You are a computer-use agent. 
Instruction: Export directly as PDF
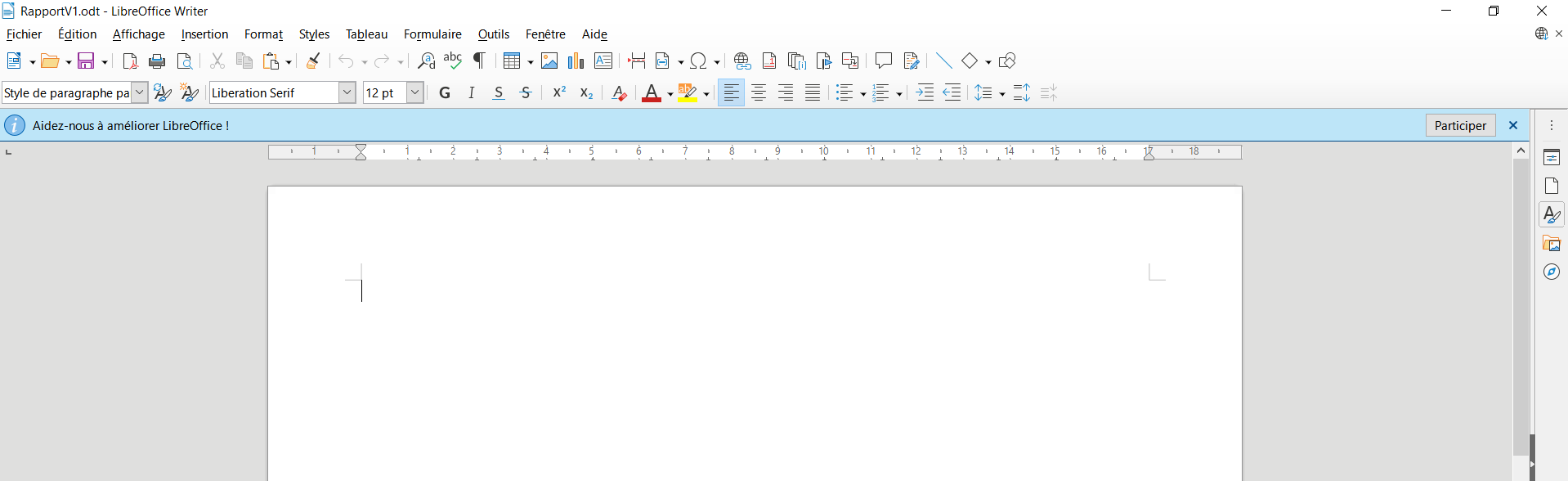tap(130, 61)
